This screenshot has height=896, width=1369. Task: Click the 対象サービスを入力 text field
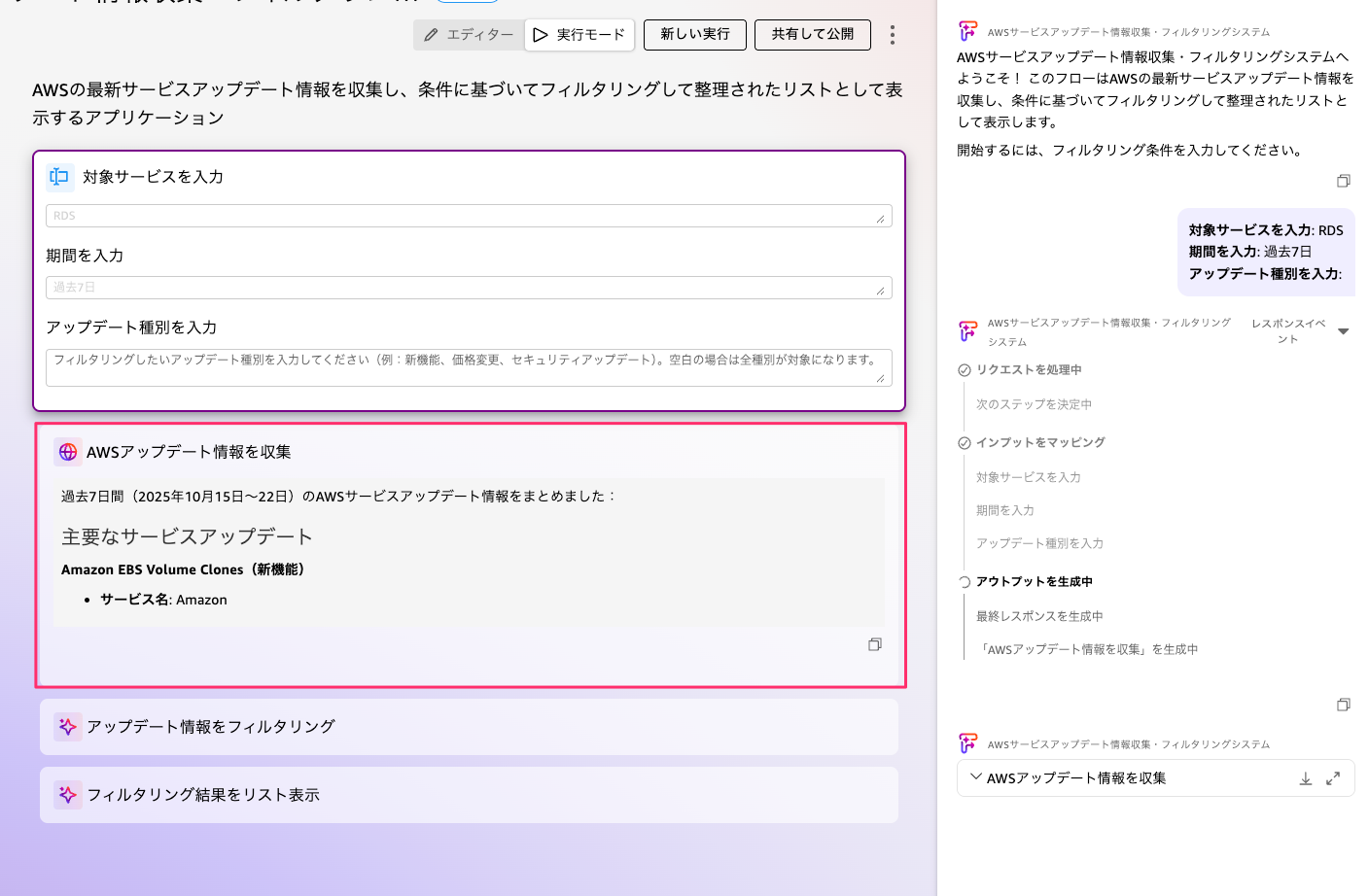pos(468,216)
